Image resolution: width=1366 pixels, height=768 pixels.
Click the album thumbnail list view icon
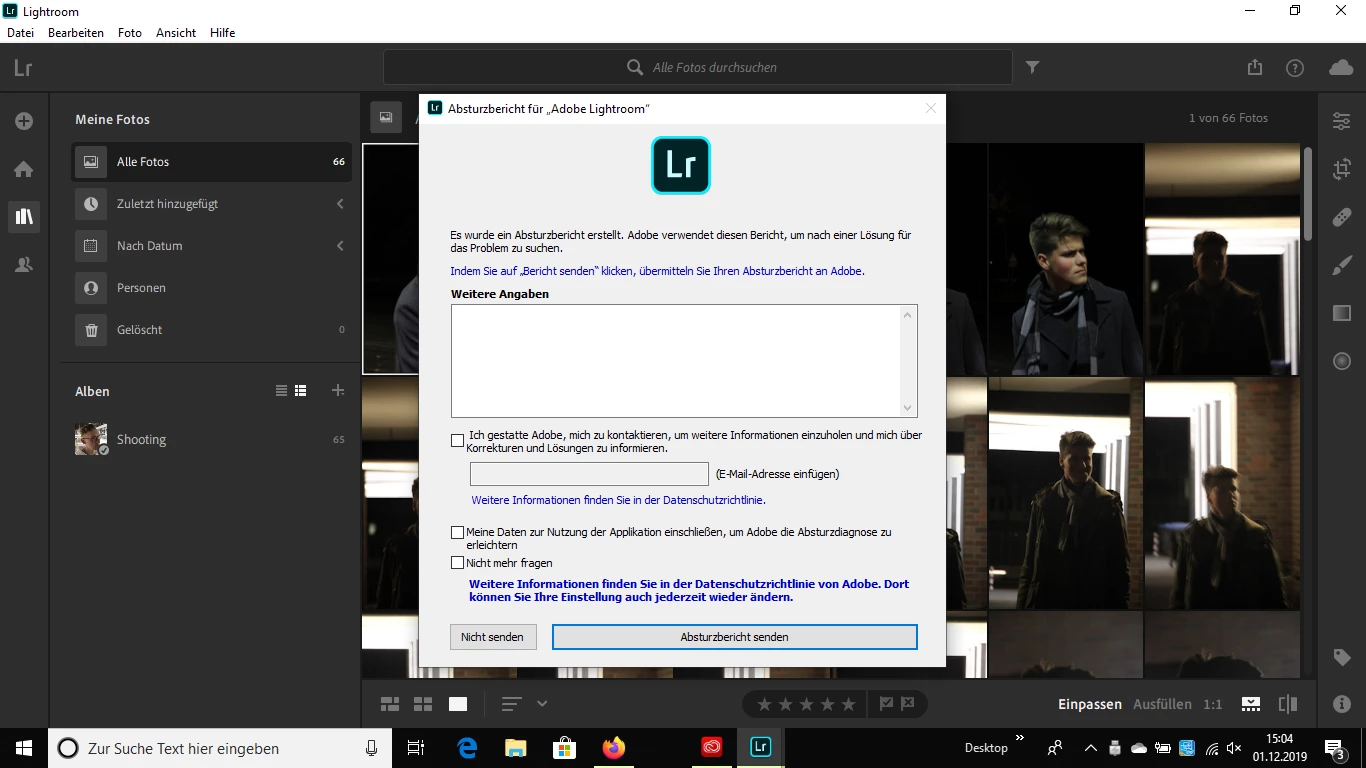(x=300, y=391)
